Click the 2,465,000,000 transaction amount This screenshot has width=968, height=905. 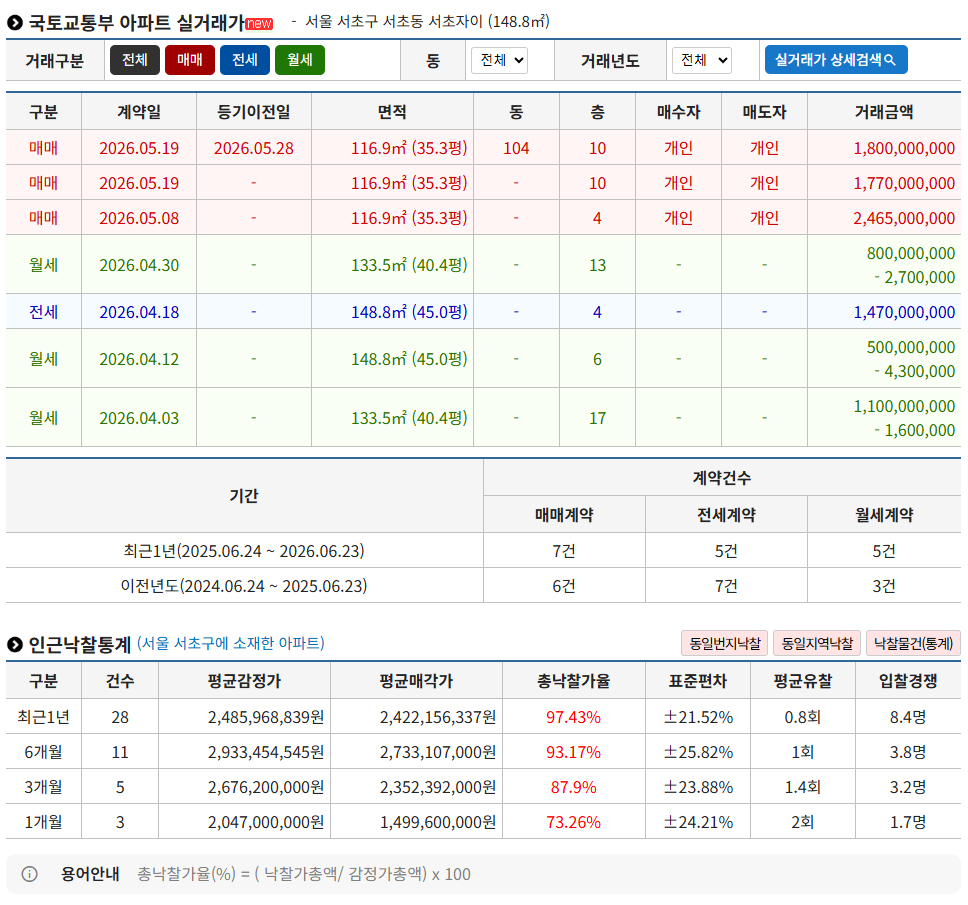pyautogui.click(x=904, y=218)
